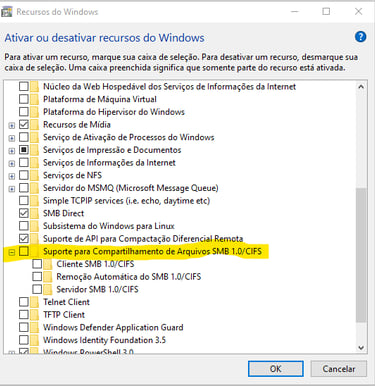375x386 pixels.
Task: Click the folder icon beside Servidor SMB 1.0/CIFS
Action: 48,289
